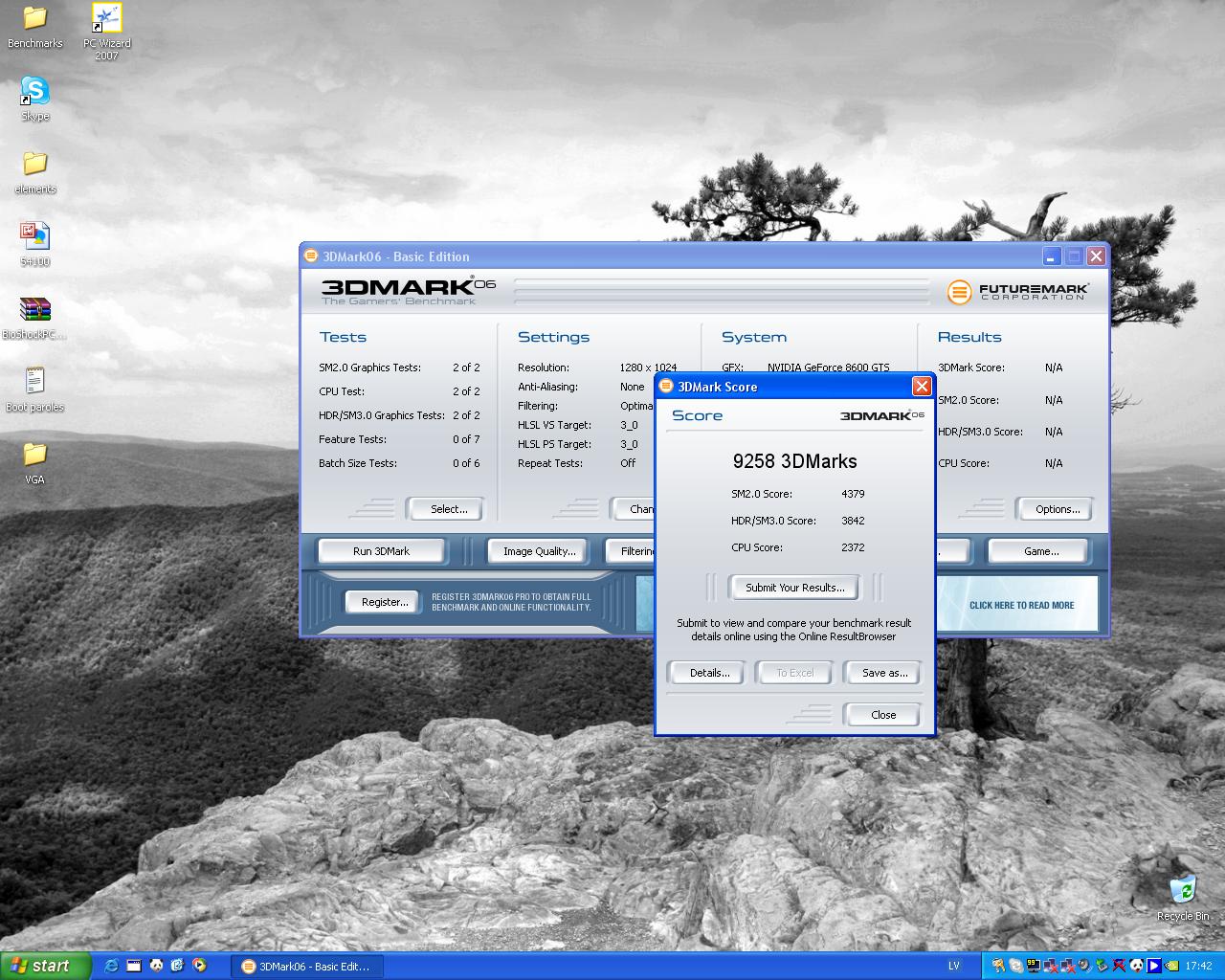Image resolution: width=1225 pixels, height=980 pixels.
Task: Click the system clock showing 17:42
Action: pyautogui.click(x=1198, y=967)
